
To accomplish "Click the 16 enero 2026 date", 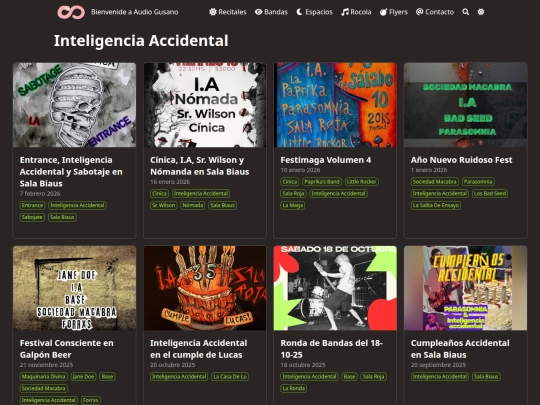I will pyautogui.click(x=170, y=182).
